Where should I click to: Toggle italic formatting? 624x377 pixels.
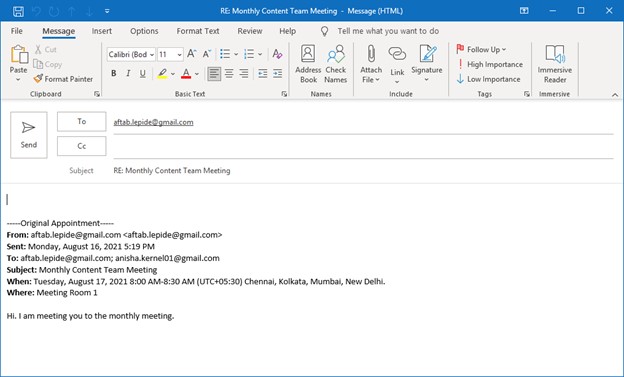click(128, 74)
